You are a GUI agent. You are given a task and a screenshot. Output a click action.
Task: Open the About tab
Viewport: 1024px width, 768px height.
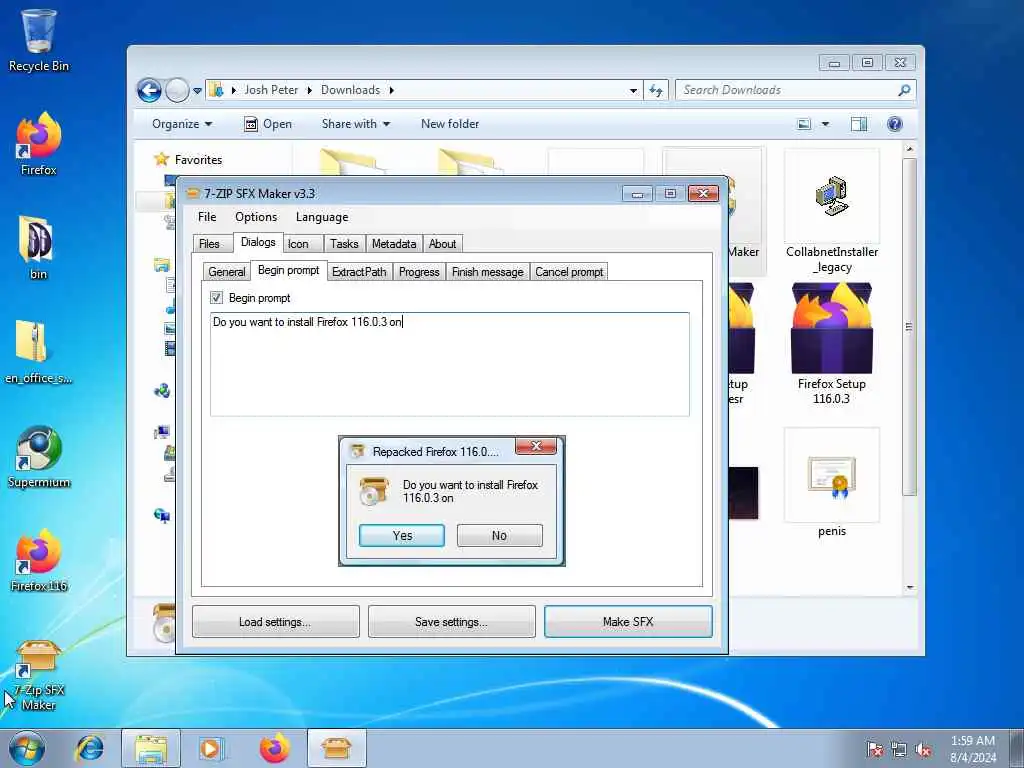(x=443, y=244)
